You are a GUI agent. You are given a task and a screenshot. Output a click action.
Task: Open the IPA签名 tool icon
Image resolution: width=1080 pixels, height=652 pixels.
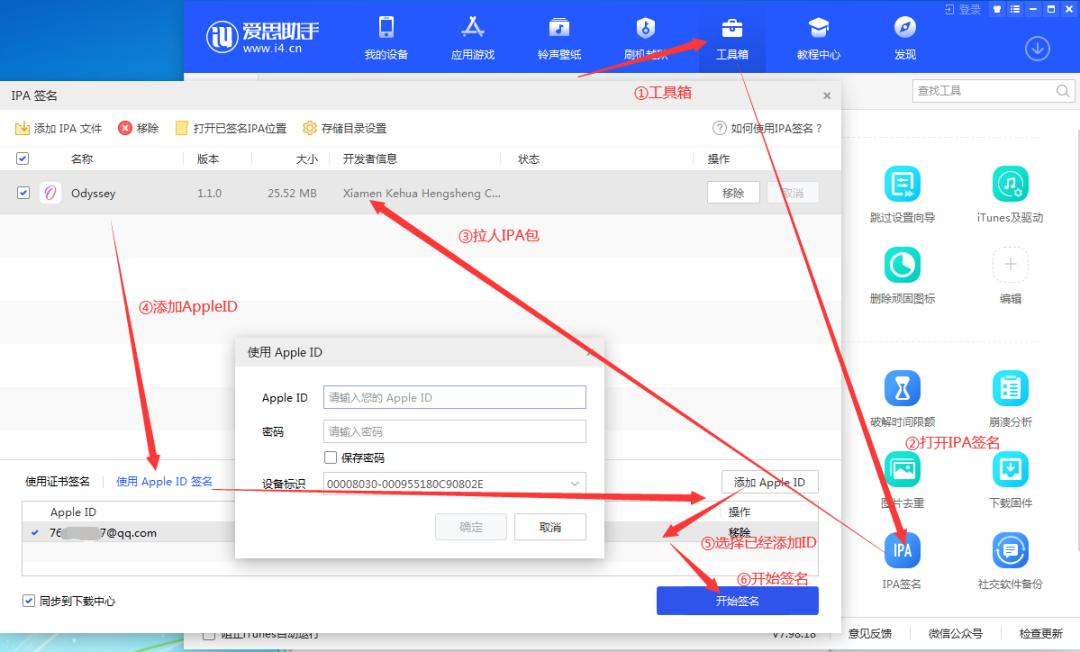[902, 550]
